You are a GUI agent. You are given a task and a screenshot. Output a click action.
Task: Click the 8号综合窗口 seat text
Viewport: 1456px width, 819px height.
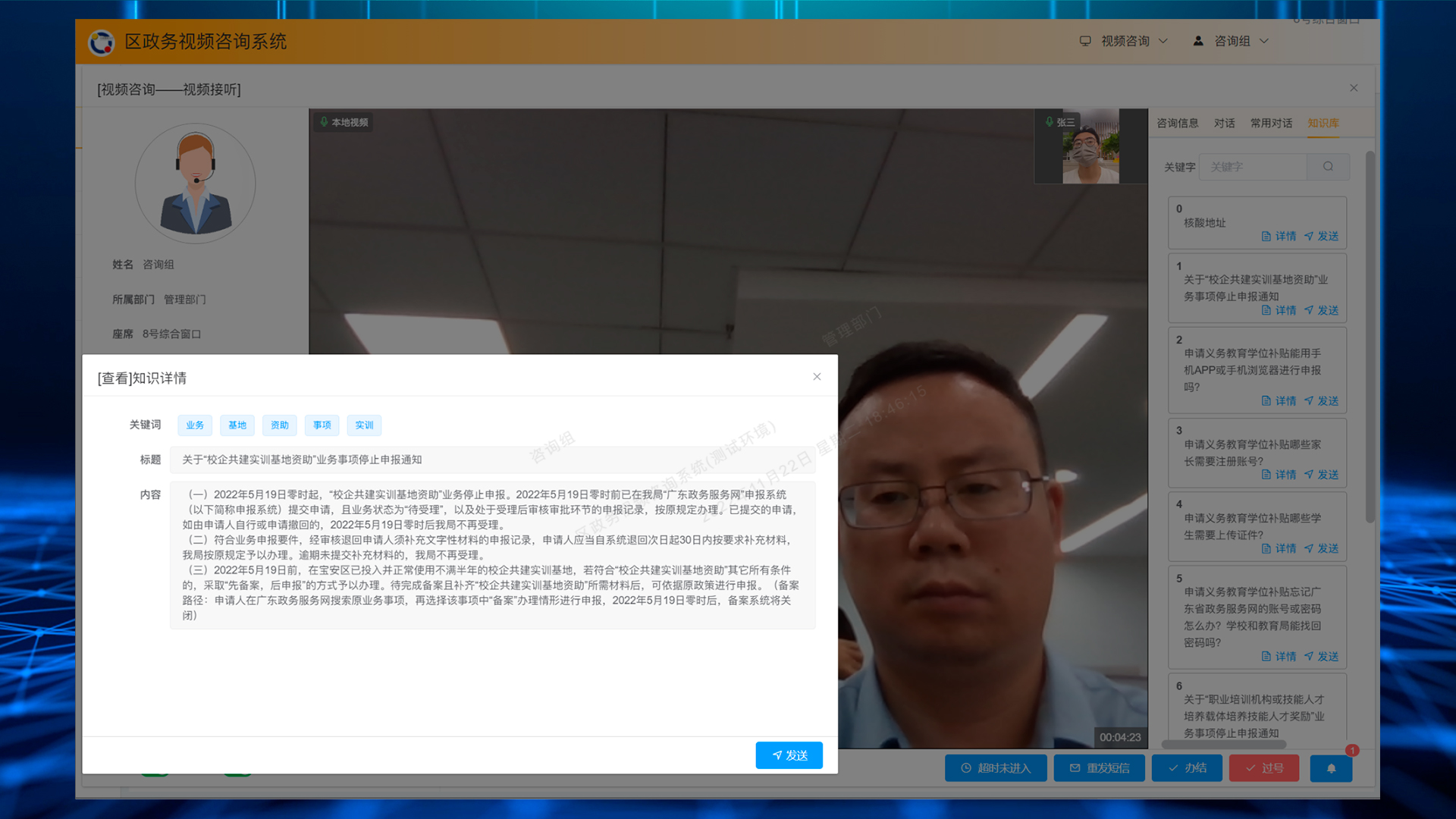(x=171, y=334)
